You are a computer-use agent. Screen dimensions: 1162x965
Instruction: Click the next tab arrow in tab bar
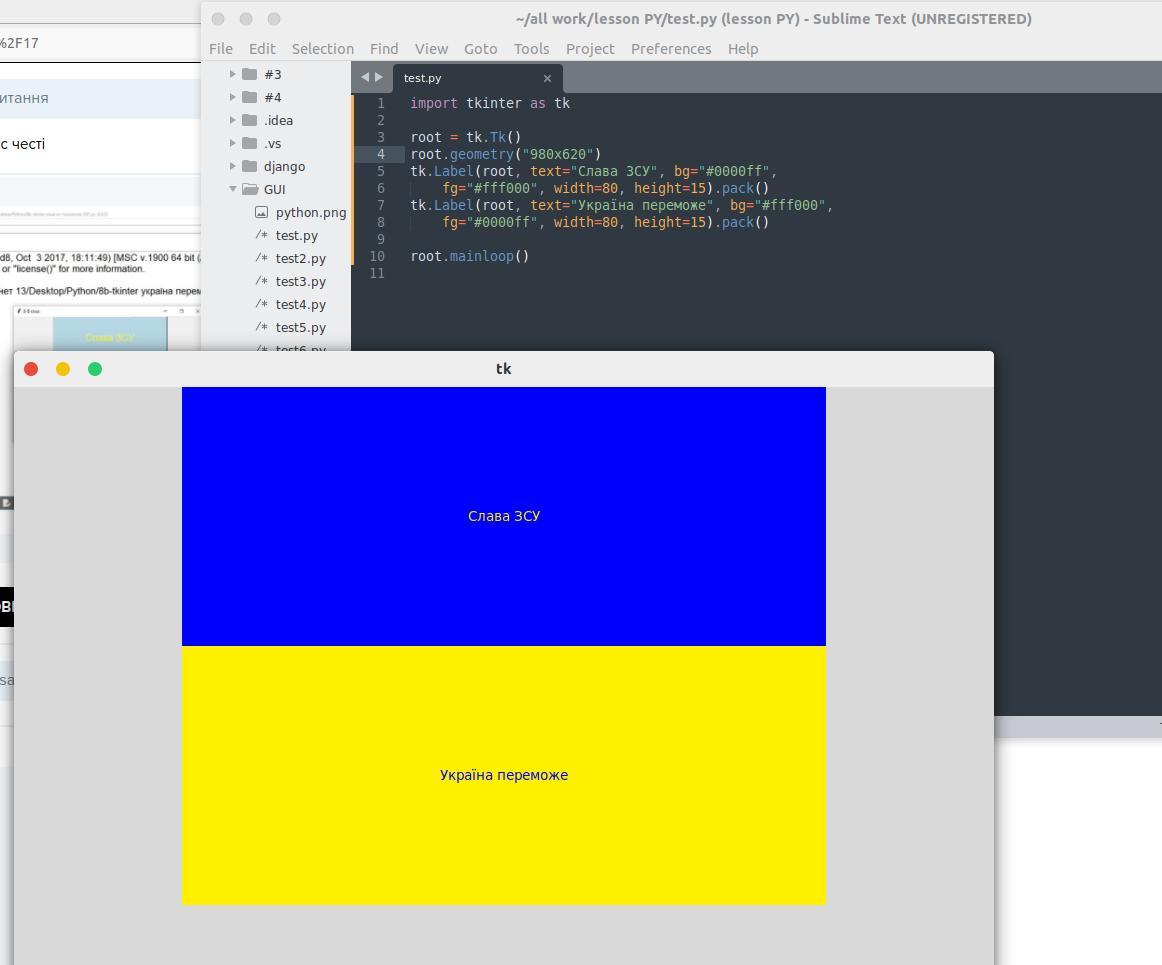point(379,77)
